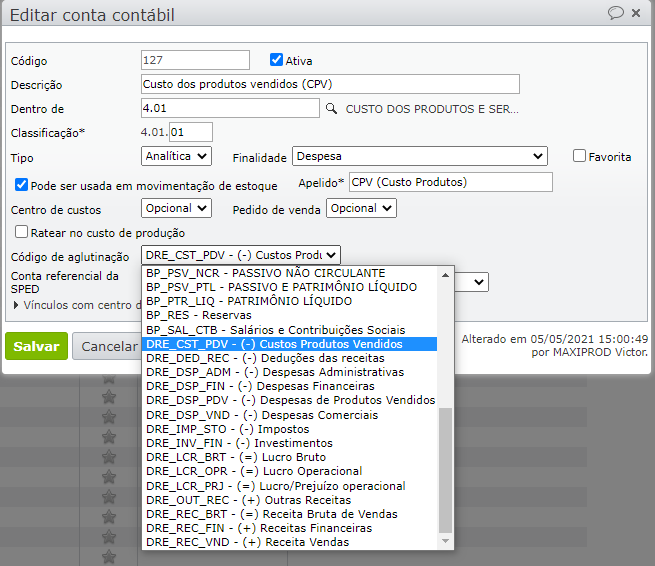Open the Pedido de venda Opcional dropdown
This screenshot has width=655, height=566.
[x=361, y=208]
